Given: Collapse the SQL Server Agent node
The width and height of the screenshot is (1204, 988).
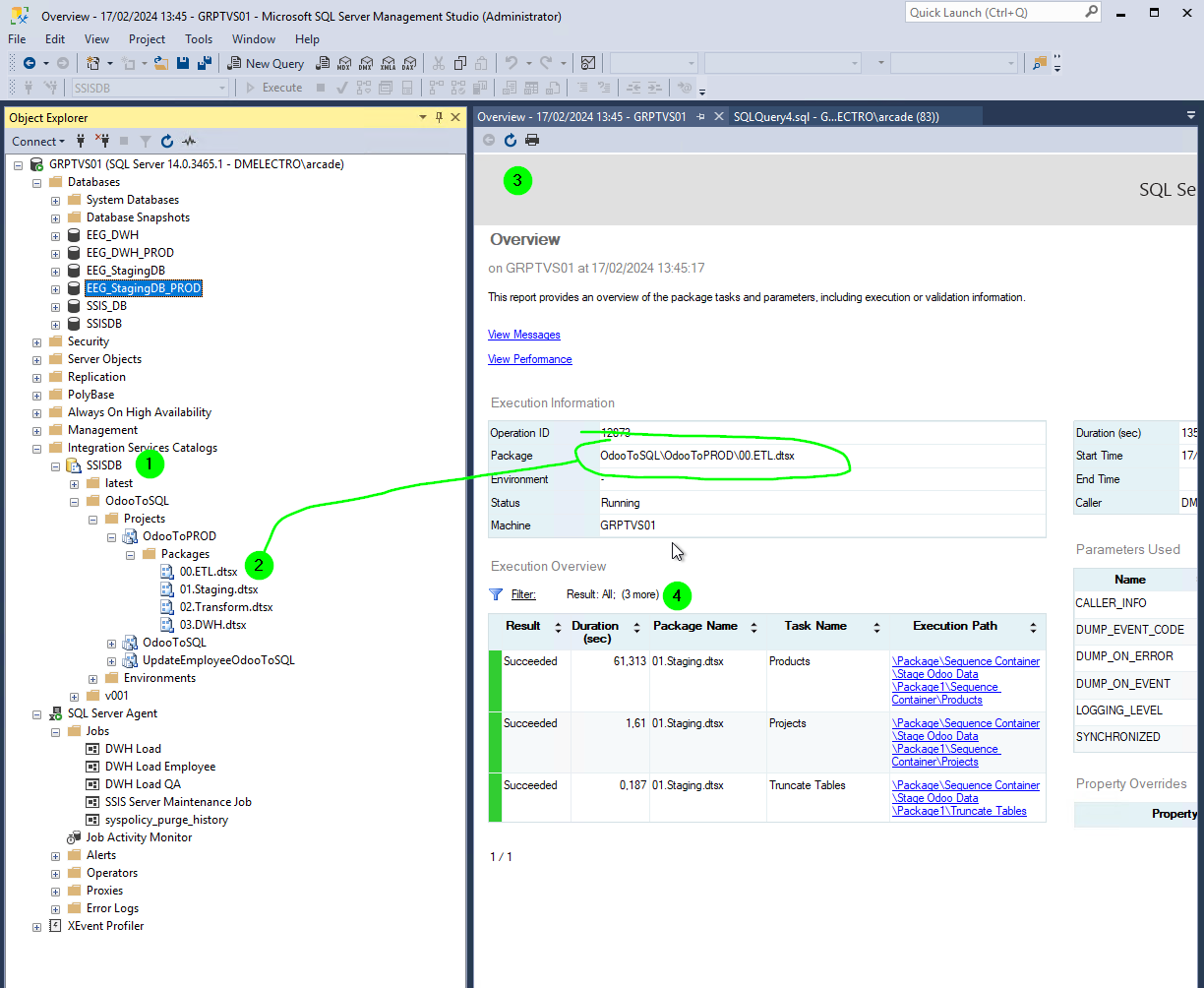Looking at the screenshot, I should pyautogui.click(x=37, y=713).
